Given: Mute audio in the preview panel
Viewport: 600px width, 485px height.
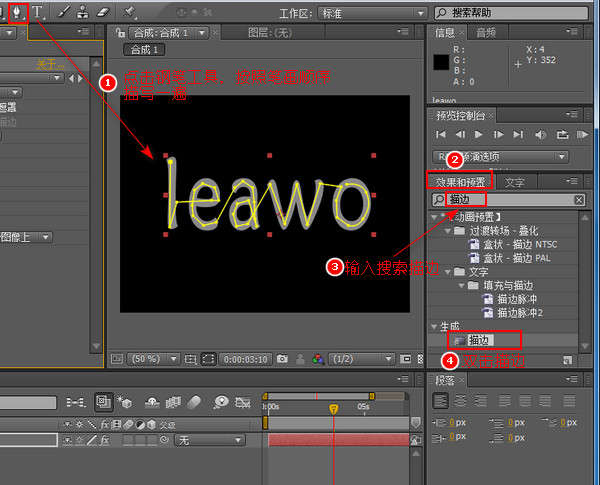Looking at the screenshot, I should [540, 134].
